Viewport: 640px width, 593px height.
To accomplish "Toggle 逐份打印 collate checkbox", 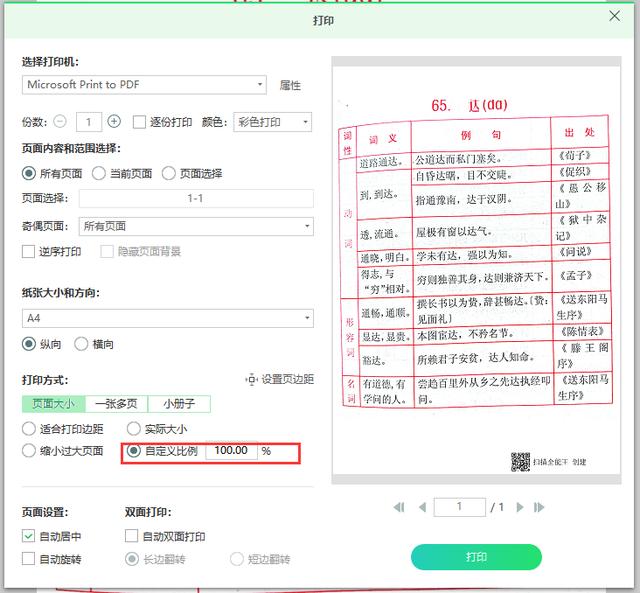I will (x=139, y=122).
